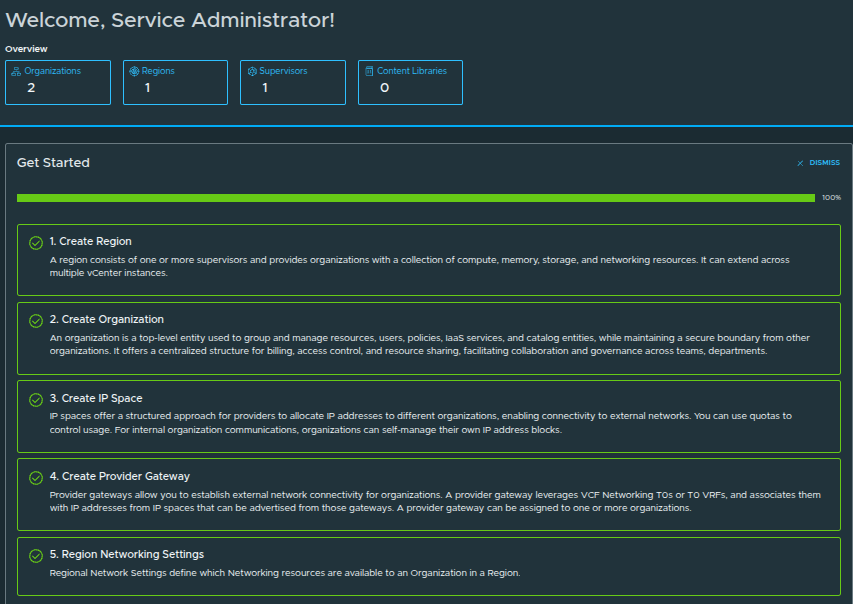
Task: Click the green Get Started progress bar
Action: coord(415,198)
